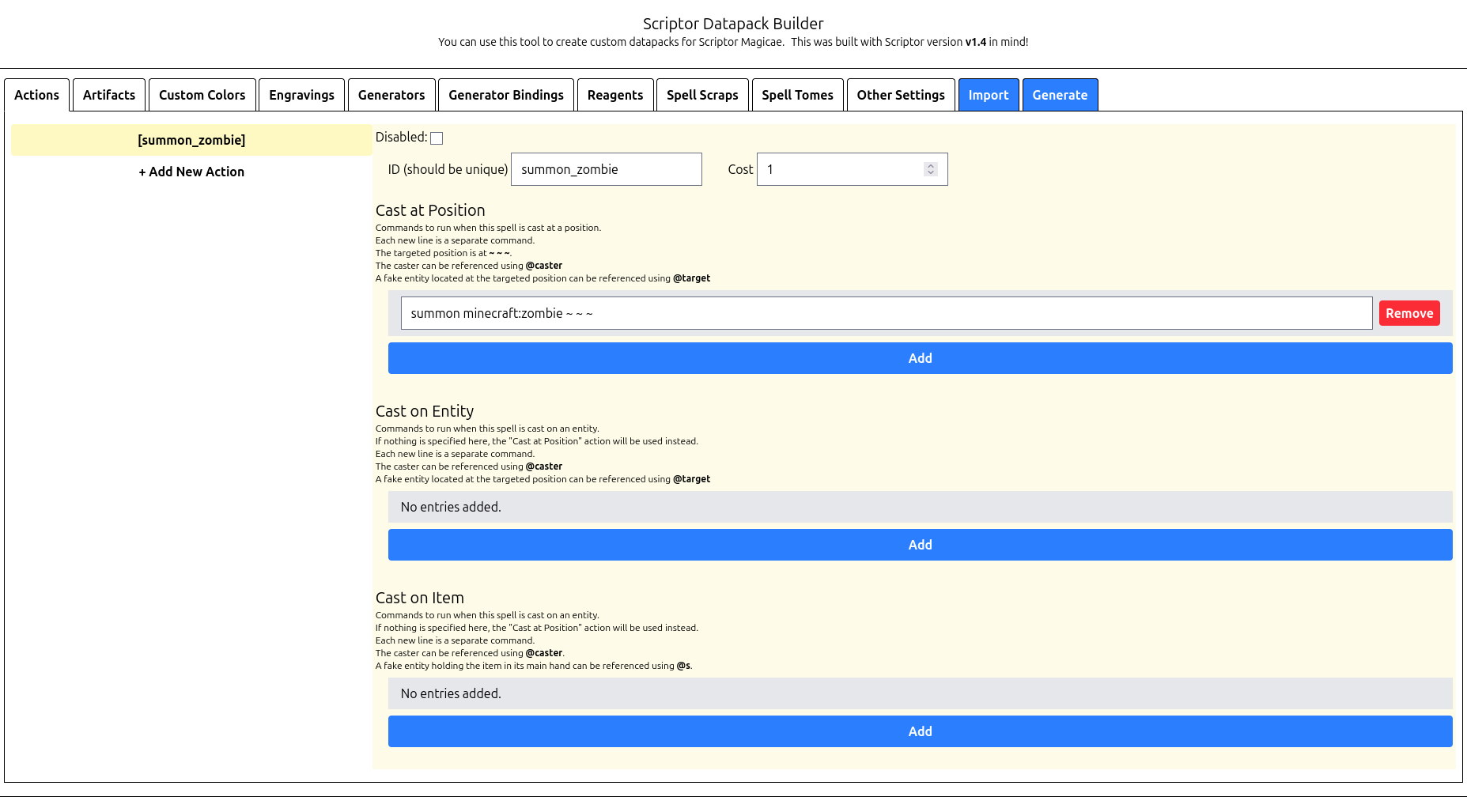Switch to the Custom Colors tab
The width and height of the screenshot is (1467, 812).
[202, 95]
